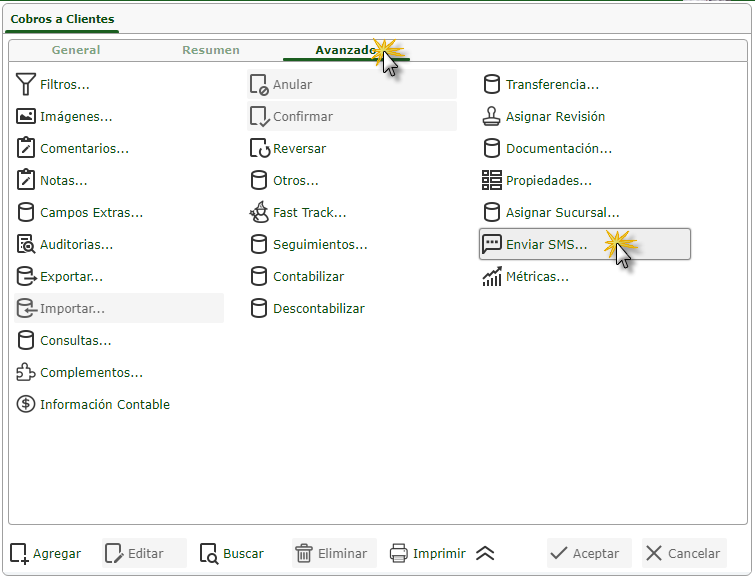This screenshot has height=578, width=755.
Task: Click the Enviar SMS speech bubble icon
Action: coord(492,244)
